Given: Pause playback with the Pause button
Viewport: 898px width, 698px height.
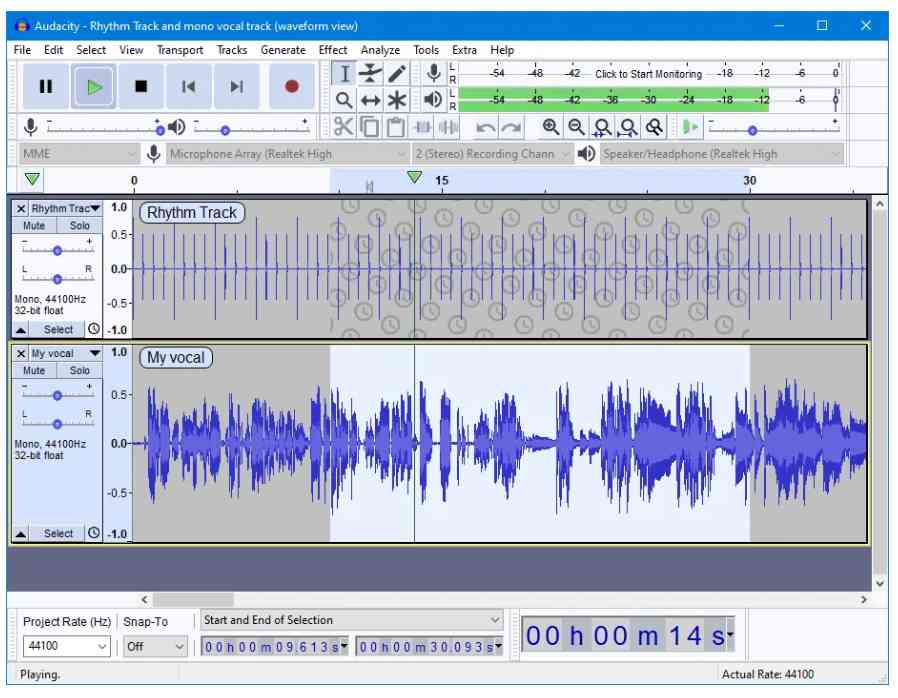Looking at the screenshot, I should (x=46, y=86).
